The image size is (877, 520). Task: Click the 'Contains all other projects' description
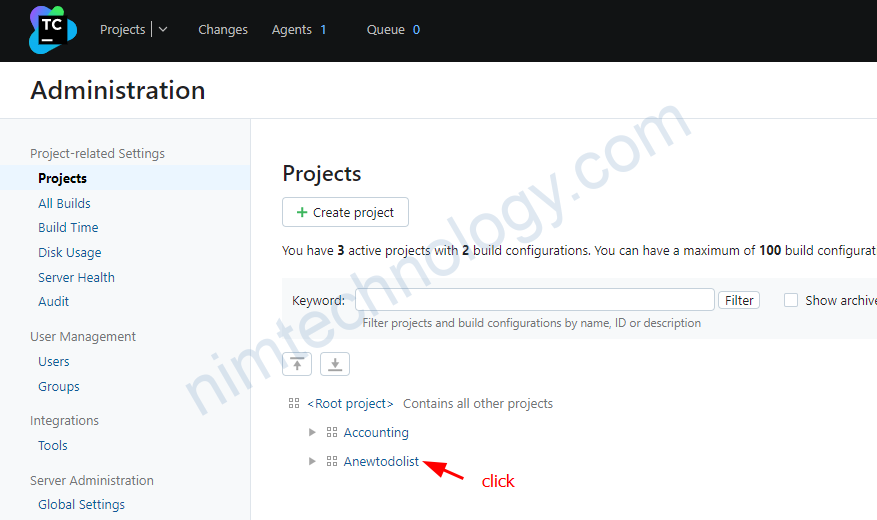pyautogui.click(x=478, y=404)
